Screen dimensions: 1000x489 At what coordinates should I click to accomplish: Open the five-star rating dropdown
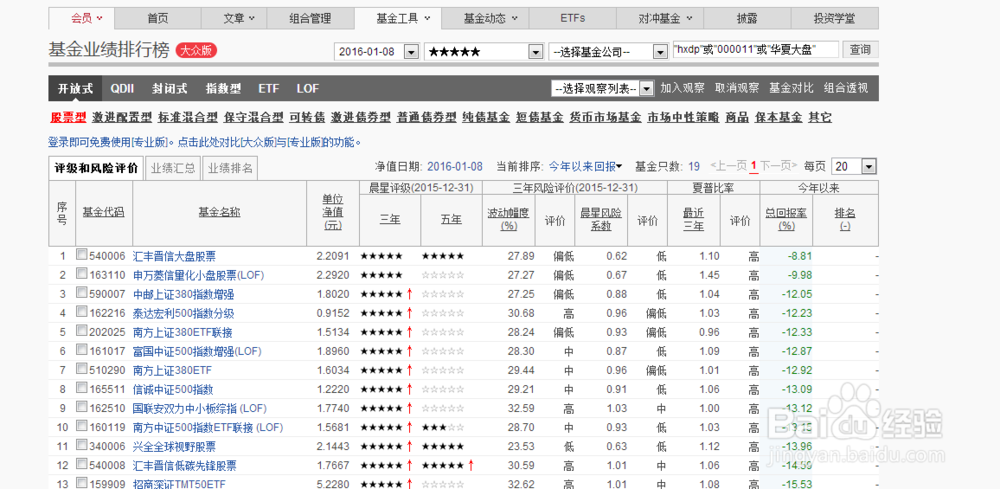pos(535,52)
